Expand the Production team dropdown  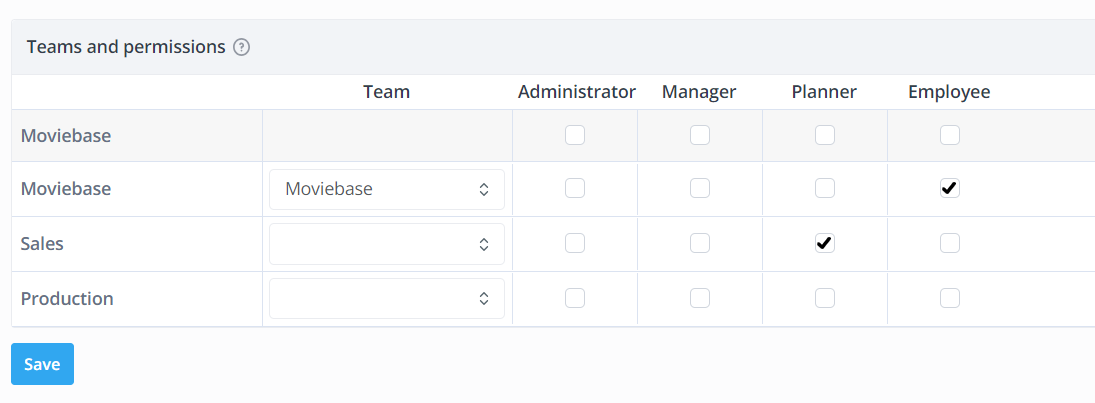point(387,298)
